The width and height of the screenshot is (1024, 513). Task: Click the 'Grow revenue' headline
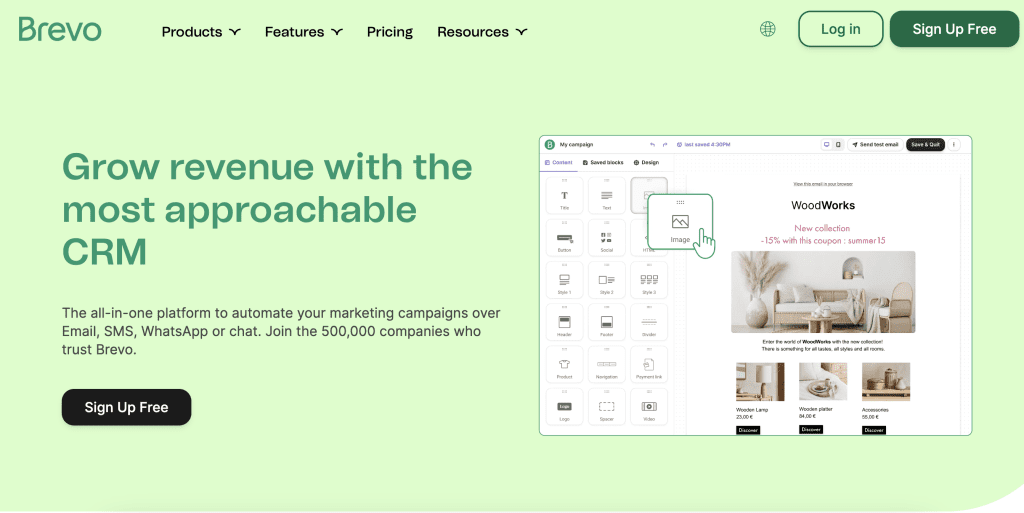coord(267,209)
